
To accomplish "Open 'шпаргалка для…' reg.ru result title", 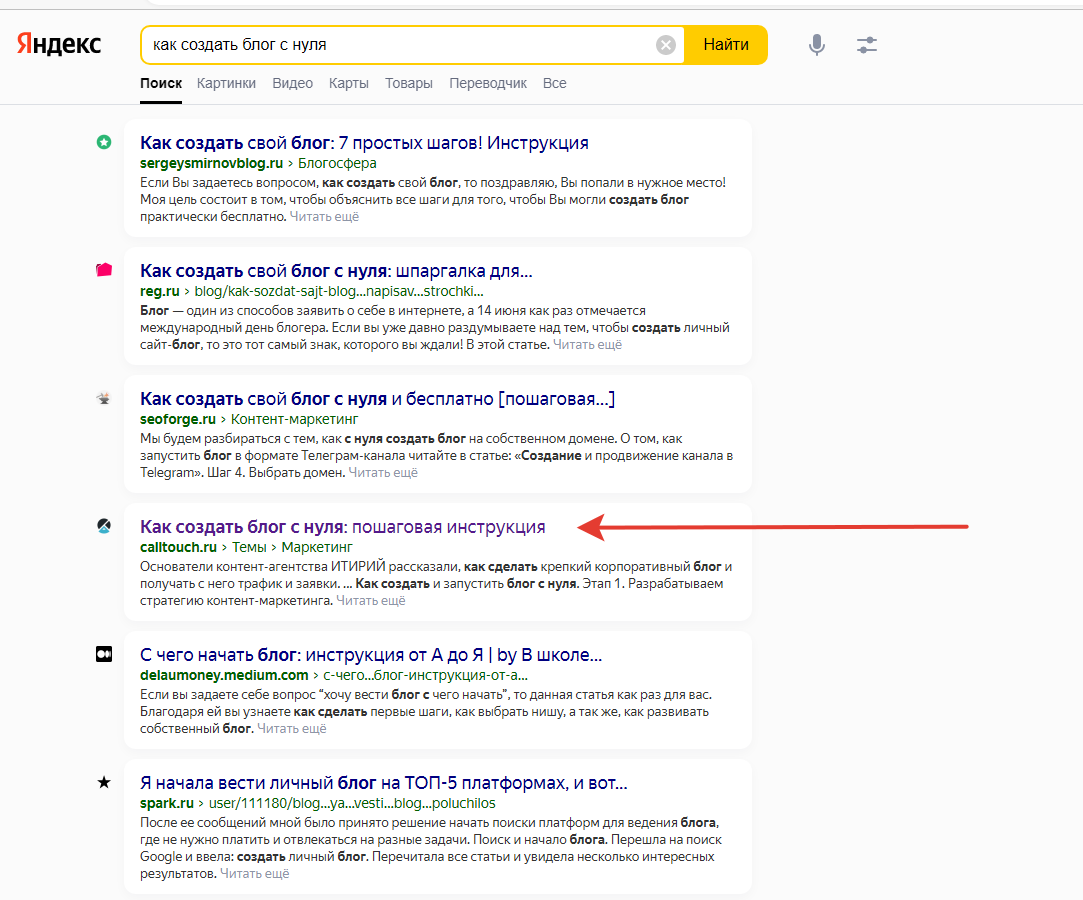I will [336, 271].
